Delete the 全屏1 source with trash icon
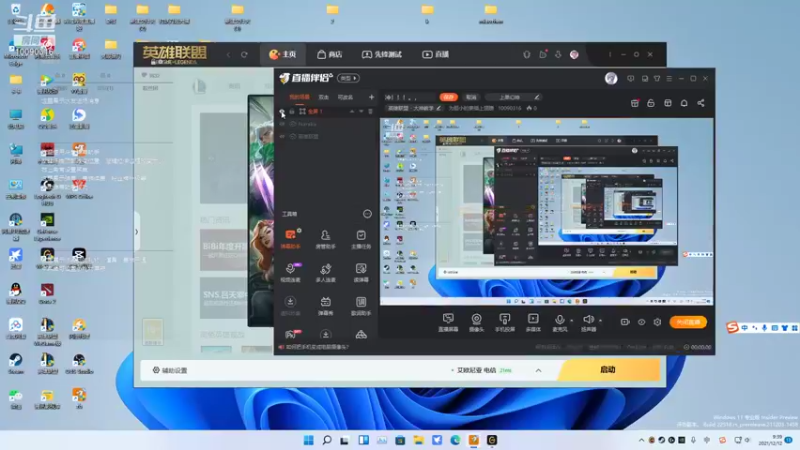Screen dimensions: 800x450 370,111
